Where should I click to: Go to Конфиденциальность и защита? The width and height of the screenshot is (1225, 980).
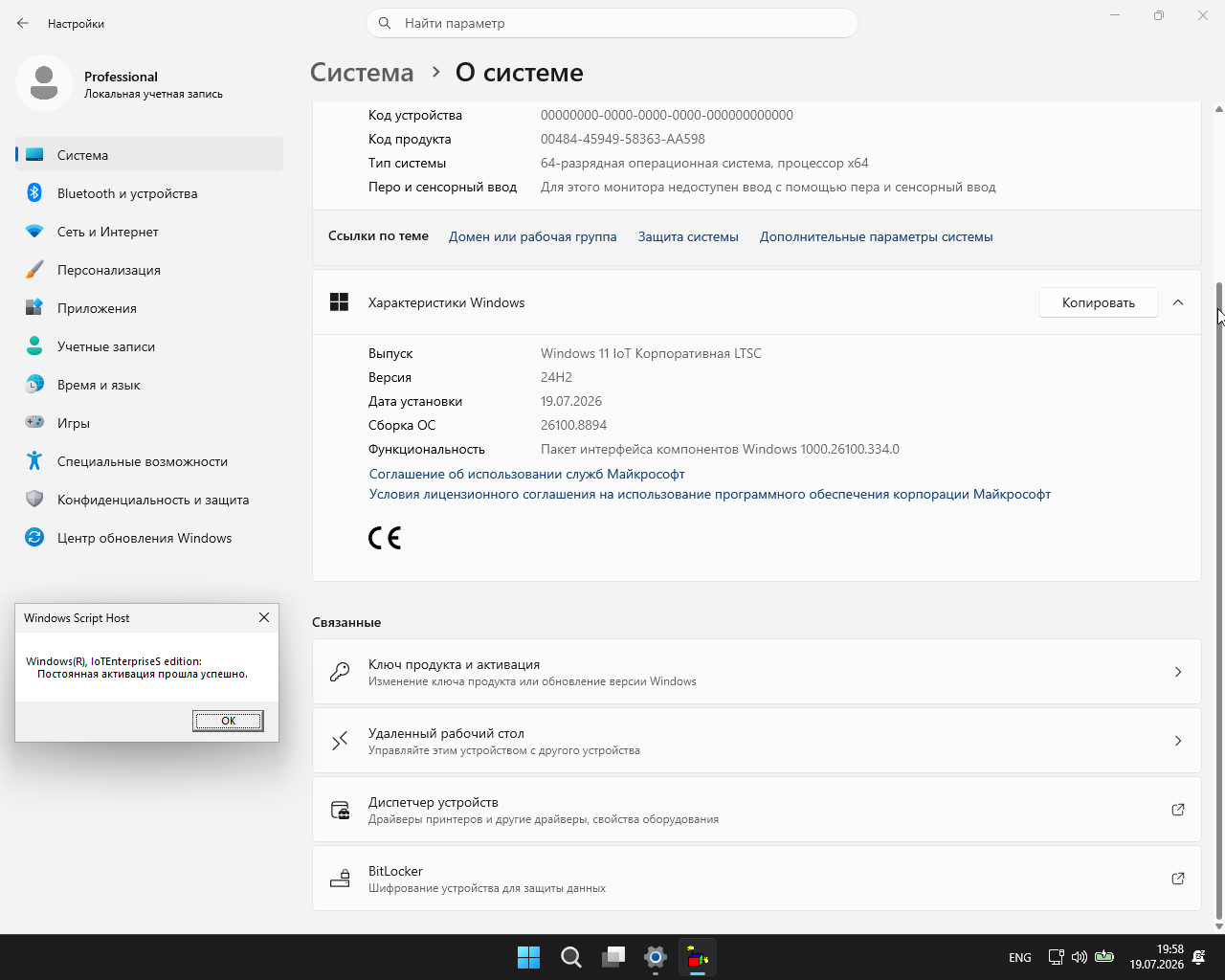pos(149,500)
